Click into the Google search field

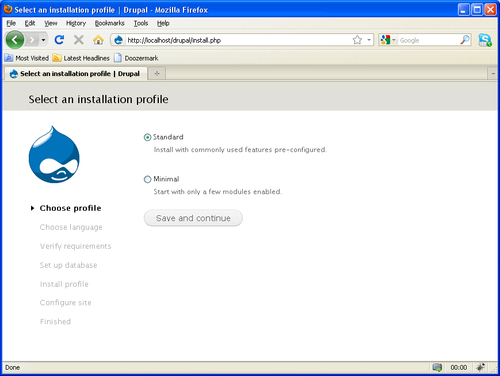tap(428, 40)
